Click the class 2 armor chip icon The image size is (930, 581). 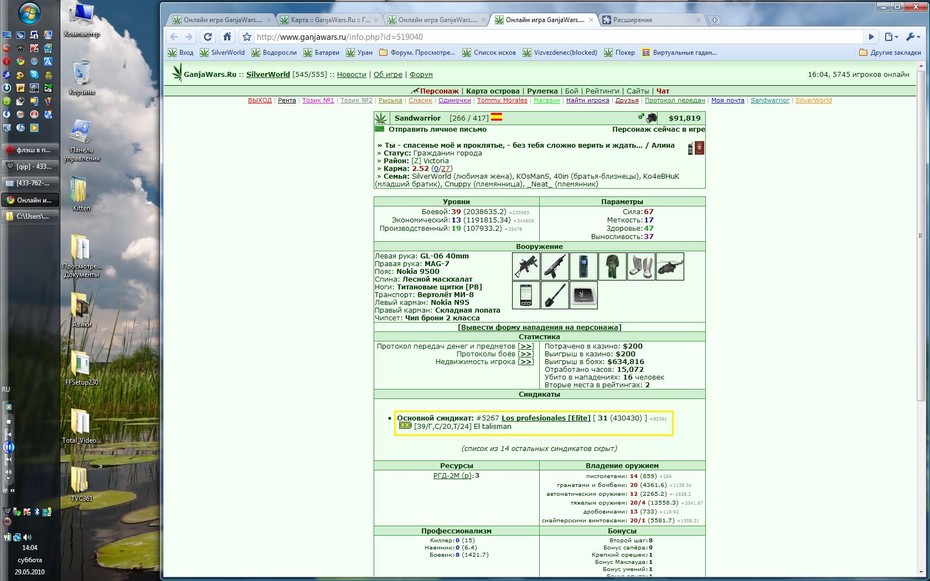pos(584,295)
